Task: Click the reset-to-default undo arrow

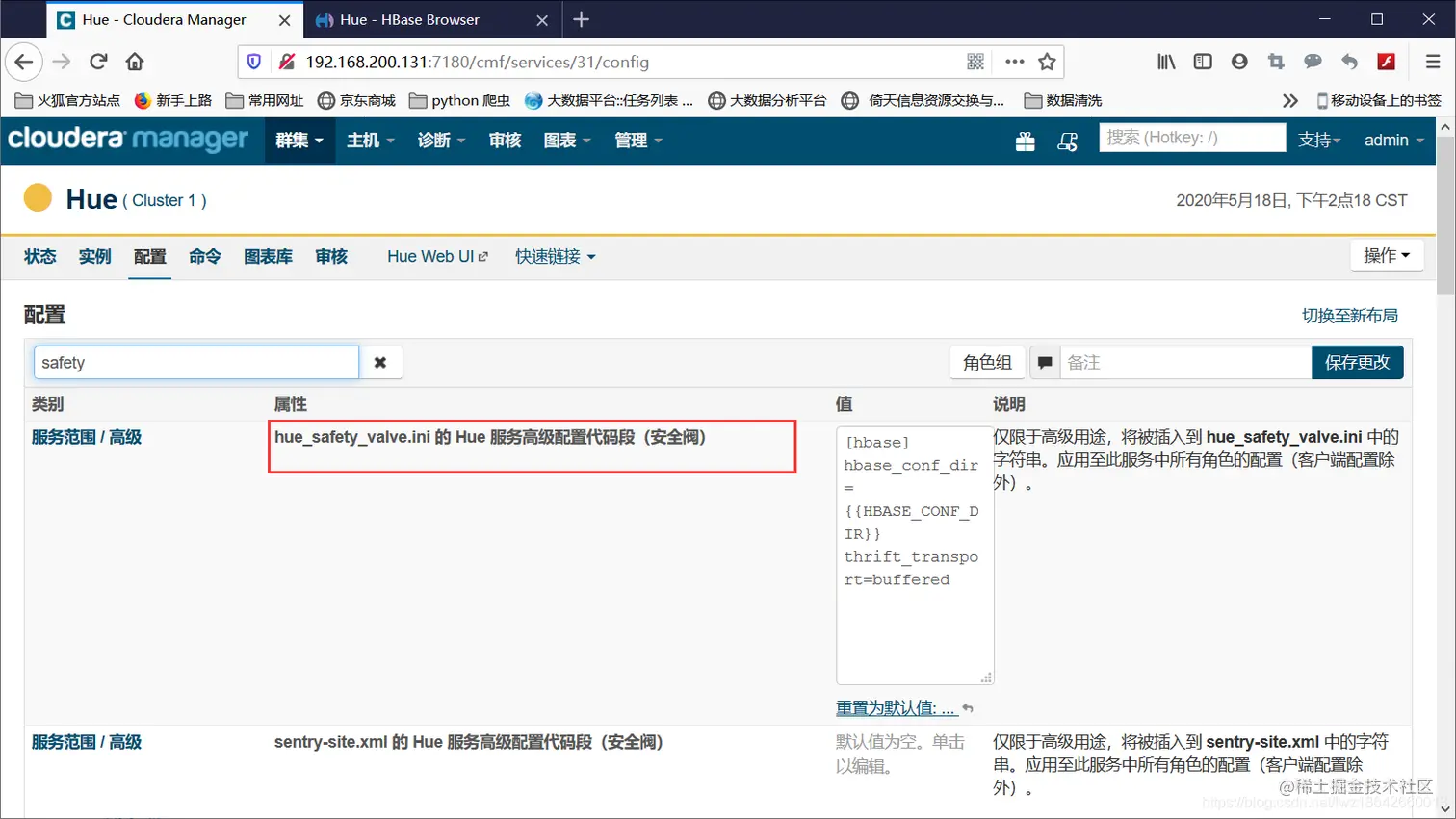Action: pyautogui.click(x=968, y=708)
